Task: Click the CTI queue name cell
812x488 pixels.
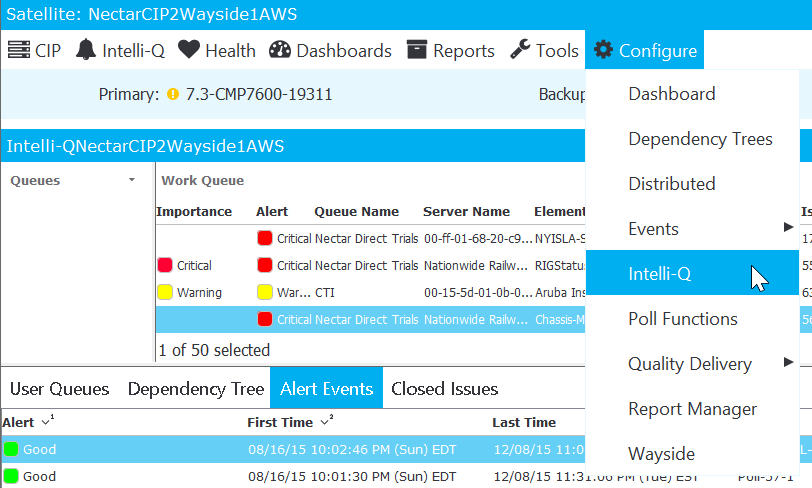Action: tap(325, 292)
